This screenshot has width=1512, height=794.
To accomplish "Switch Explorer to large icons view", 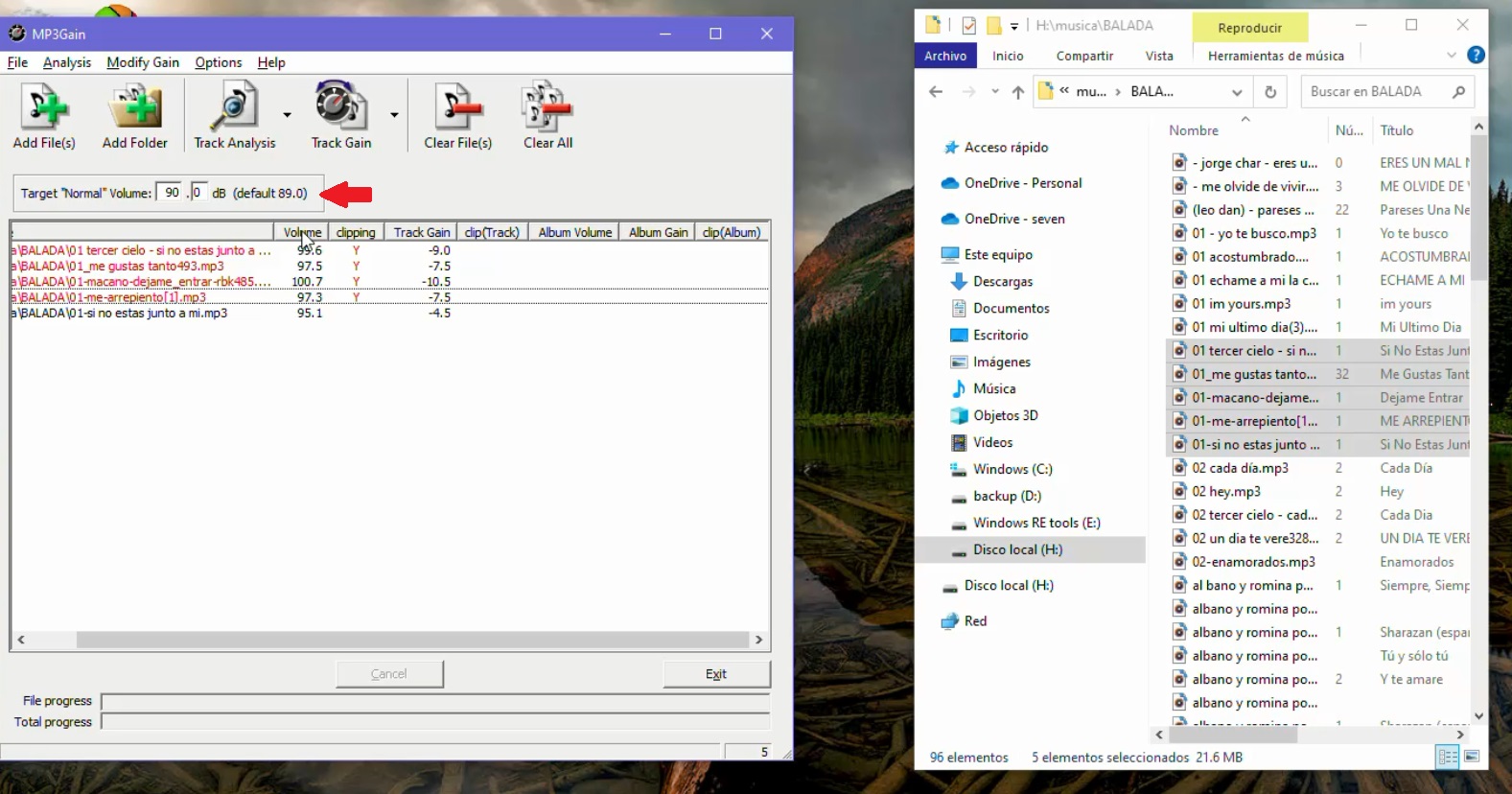I will point(1472,757).
